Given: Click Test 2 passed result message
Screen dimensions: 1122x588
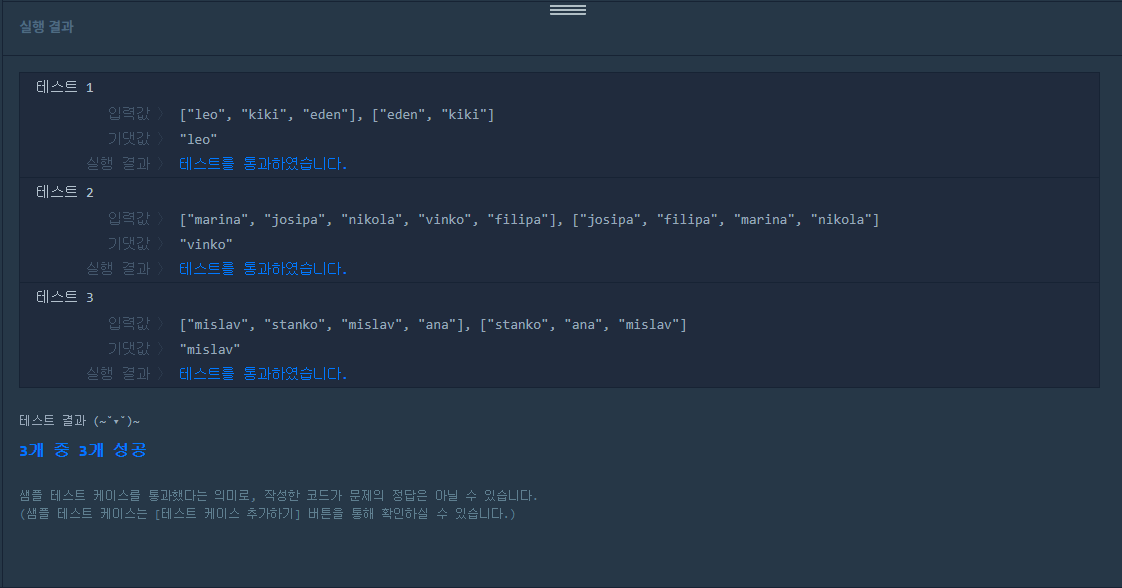Looking at the screenshot, I should 263,269.
